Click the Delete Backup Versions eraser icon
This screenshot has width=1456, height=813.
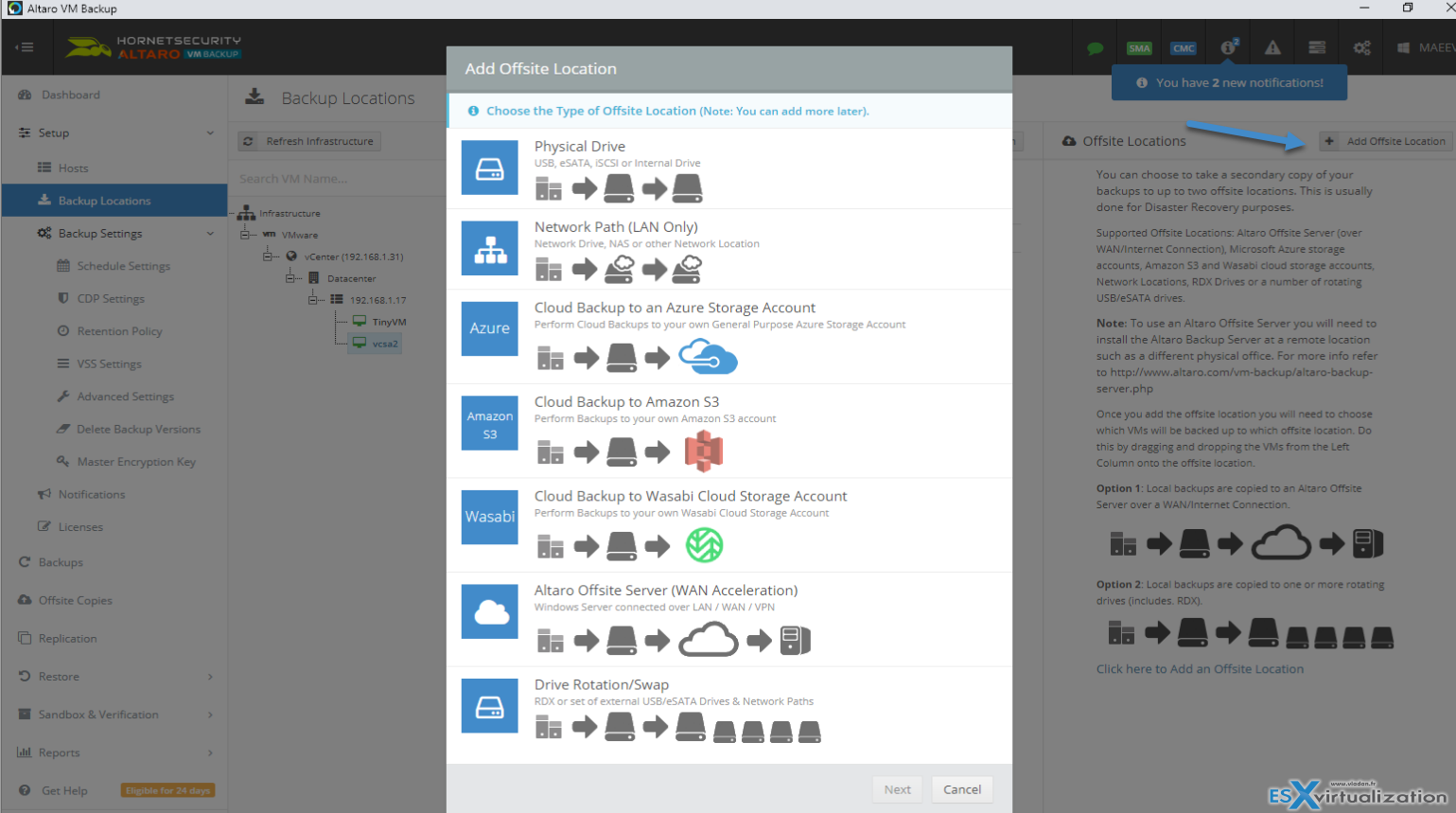pyautogui.click(x=63, y=429)
